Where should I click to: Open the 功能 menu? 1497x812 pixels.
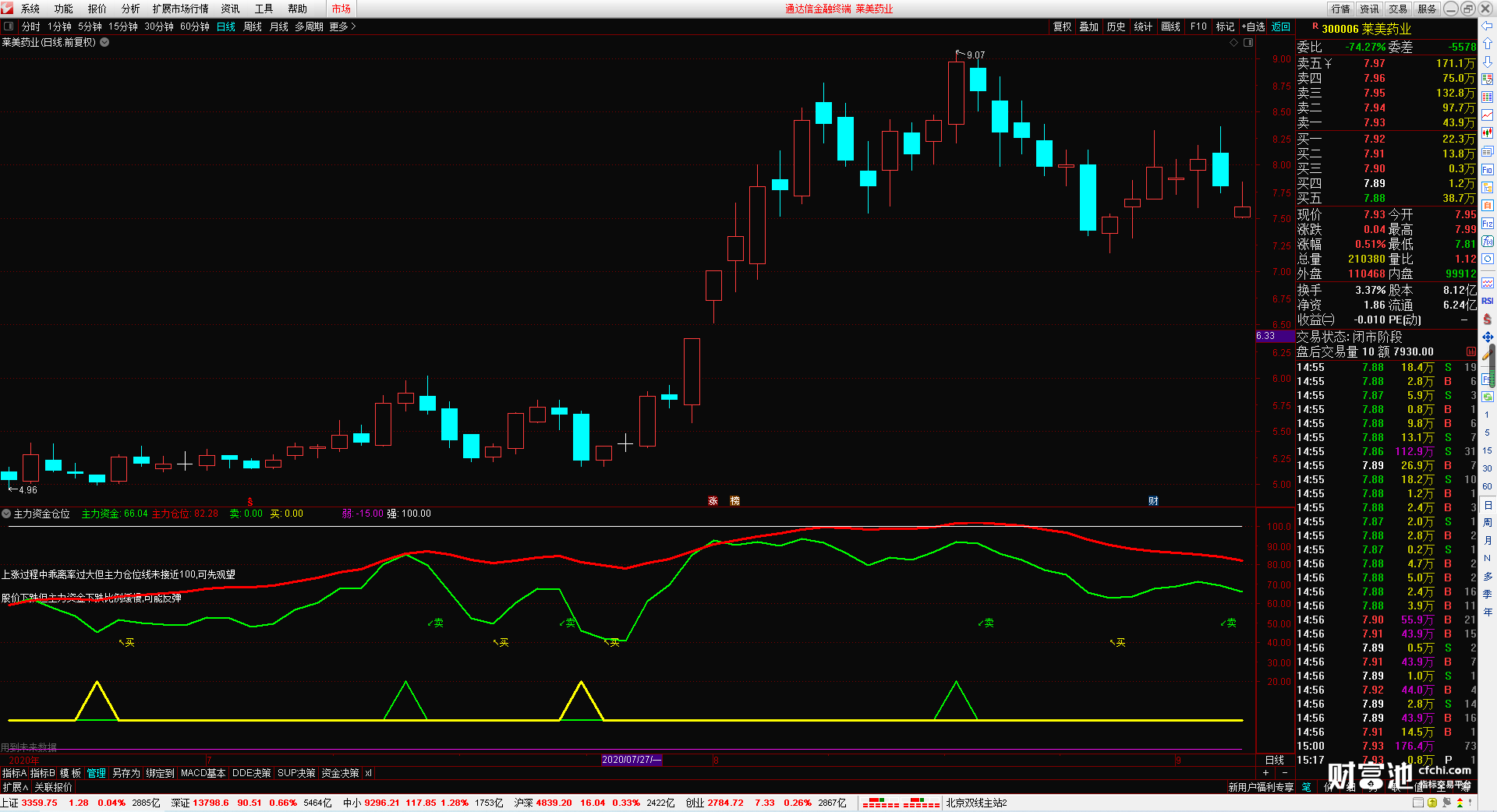[64, 9]
